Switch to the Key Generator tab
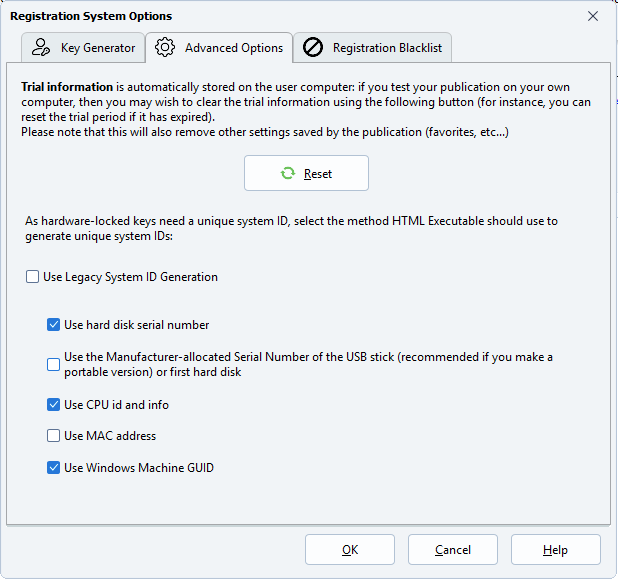 (97, 48)
